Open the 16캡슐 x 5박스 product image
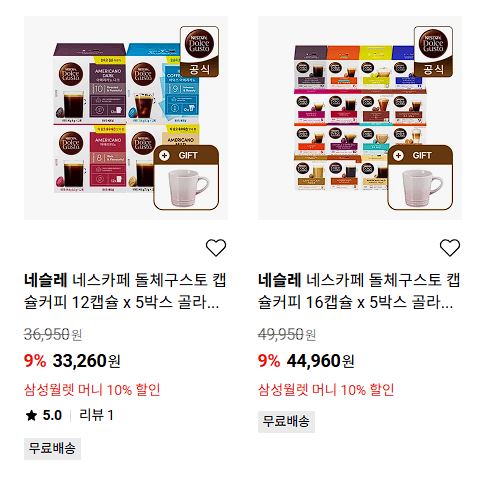 click(x=360, y=118)
